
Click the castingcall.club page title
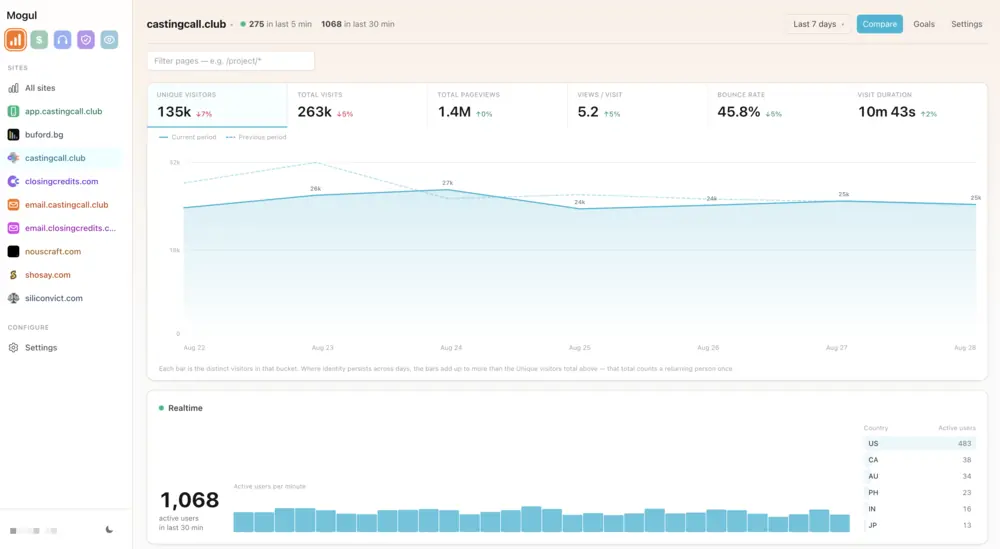186,24
